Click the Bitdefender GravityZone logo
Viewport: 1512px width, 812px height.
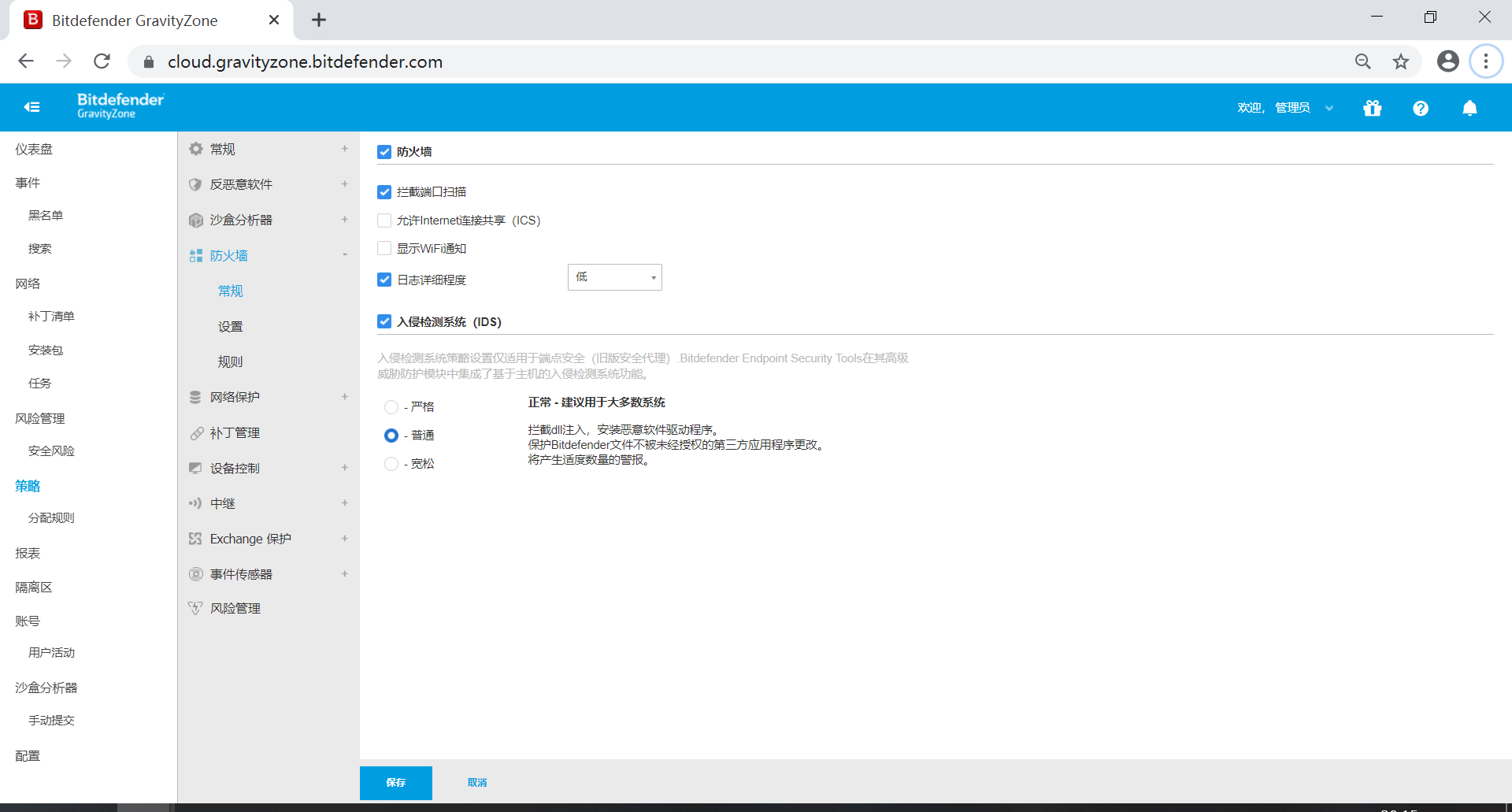pos(120,106)
